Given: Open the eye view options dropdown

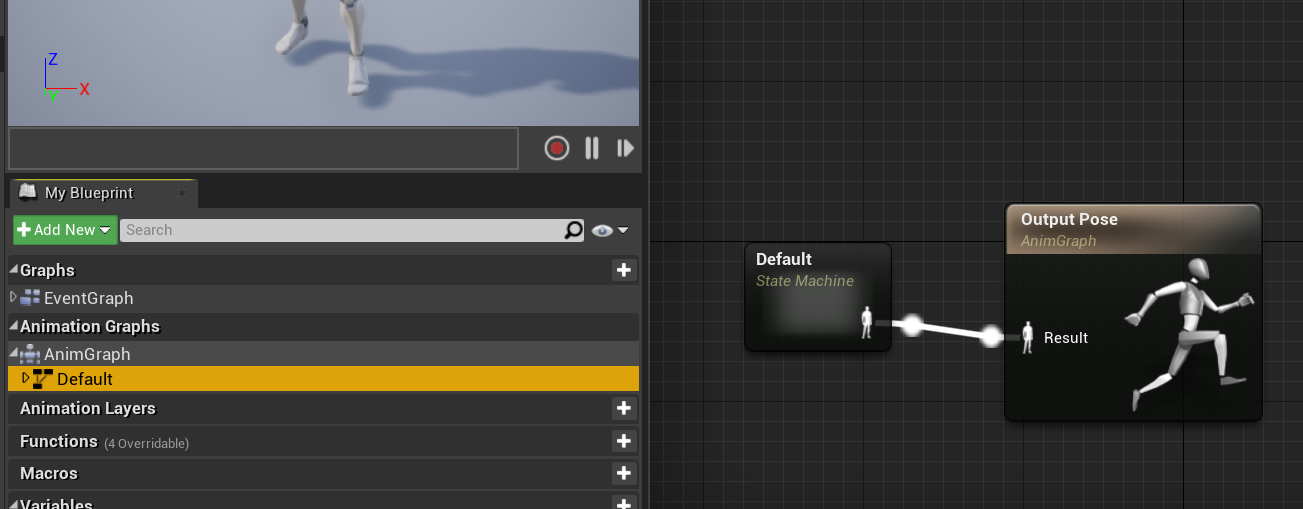Looking at the screenshot, I should (x=610, y=230).
